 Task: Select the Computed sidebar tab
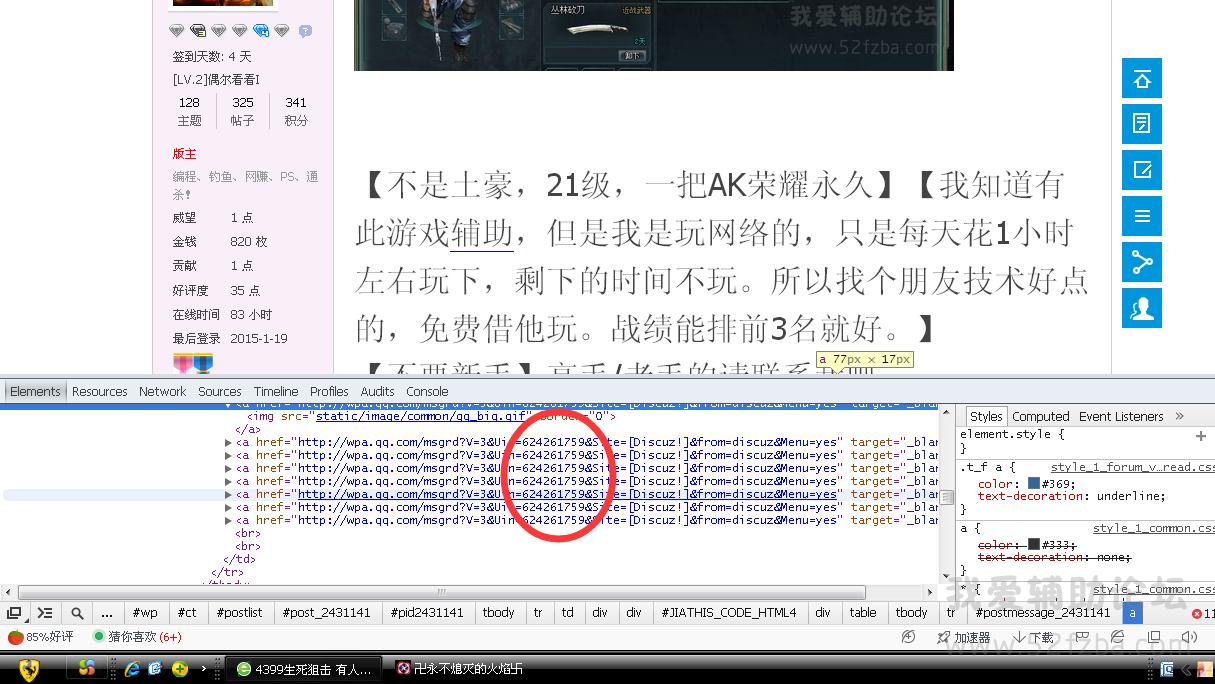click(x=1041, y=416)
